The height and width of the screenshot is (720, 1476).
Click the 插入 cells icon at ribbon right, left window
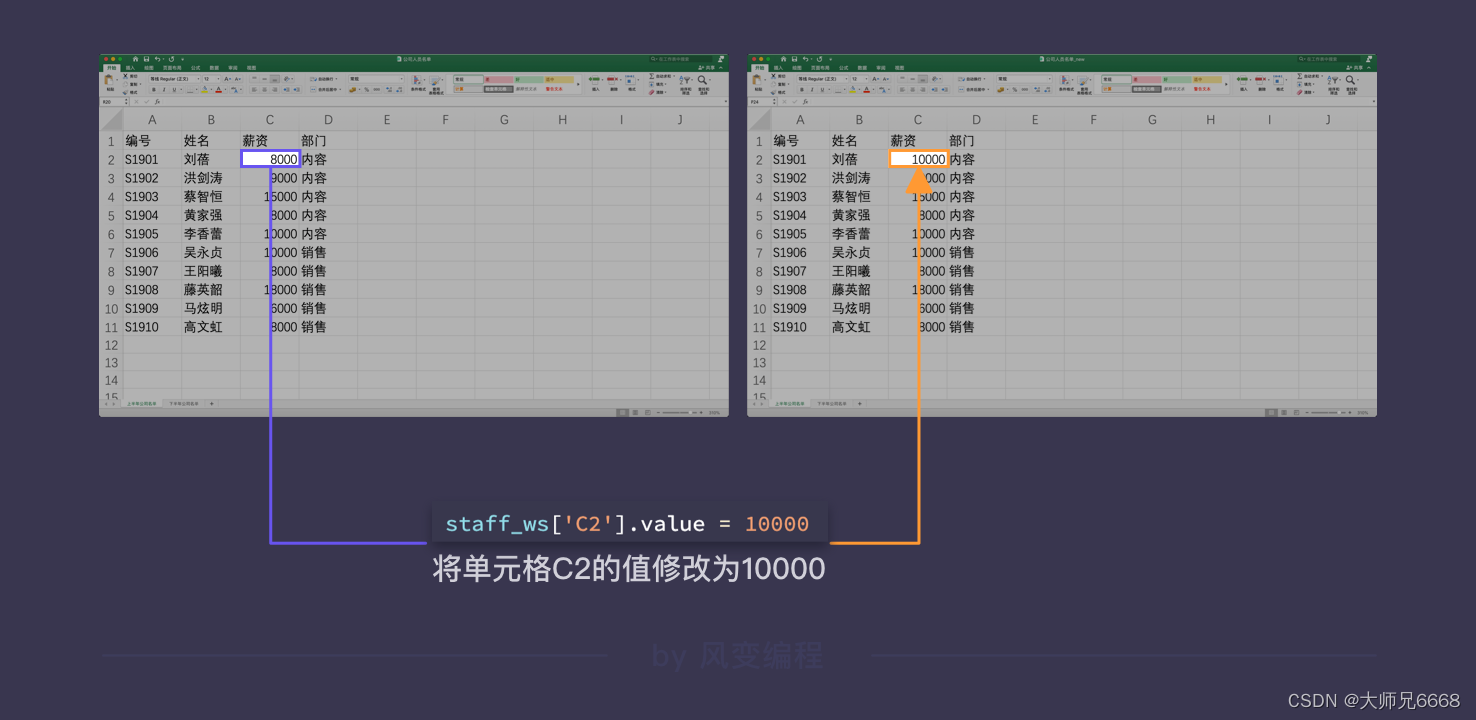(595, 79)
